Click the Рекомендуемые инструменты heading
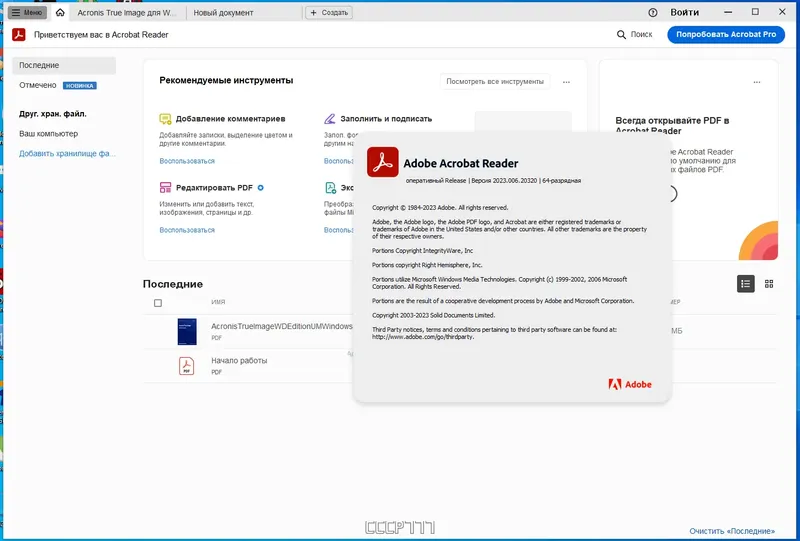The height and width of the screenshot is (541, 800). (226, 80)
